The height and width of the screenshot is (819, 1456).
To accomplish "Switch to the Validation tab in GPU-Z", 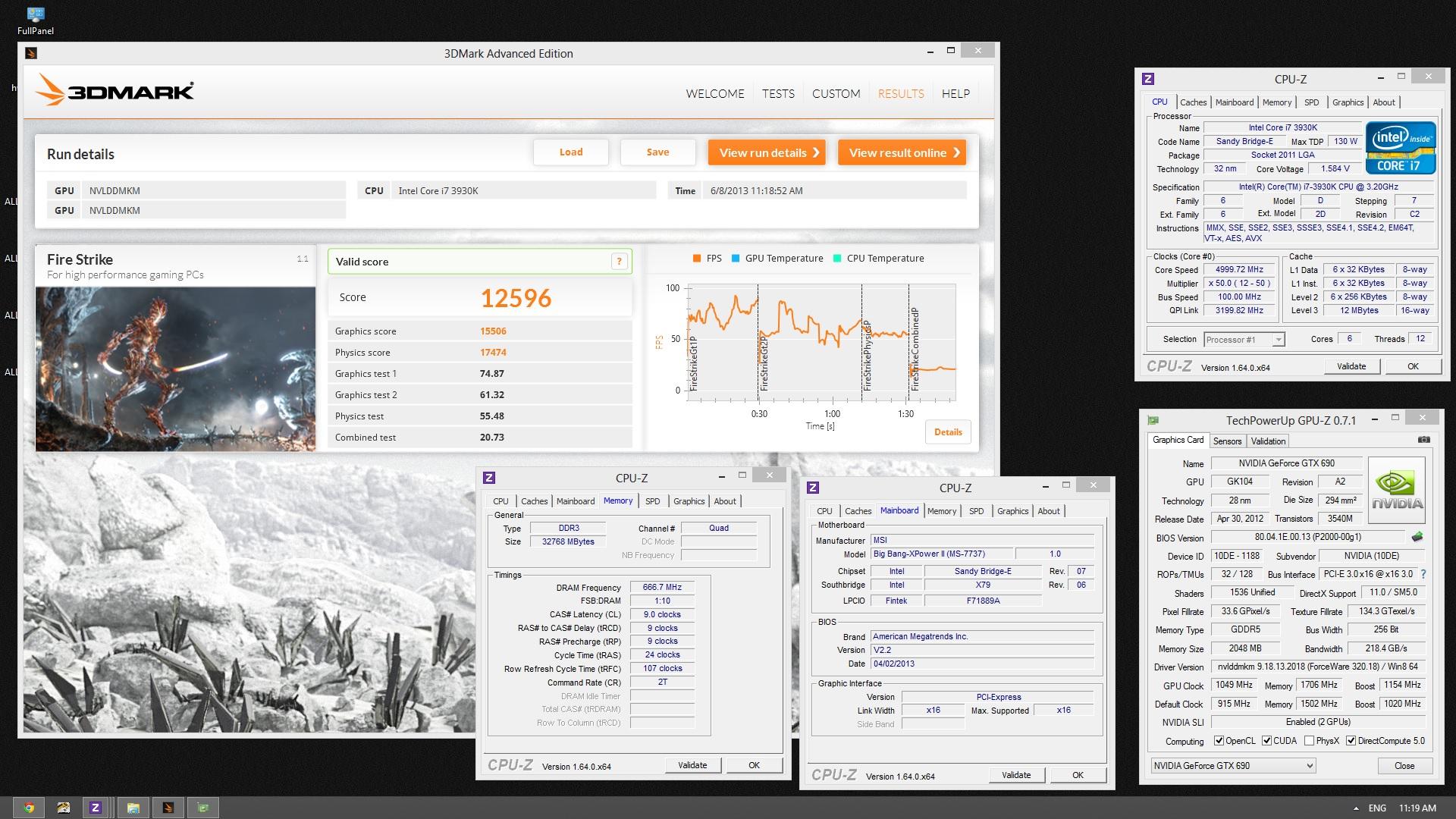I will click(1268, 441).
